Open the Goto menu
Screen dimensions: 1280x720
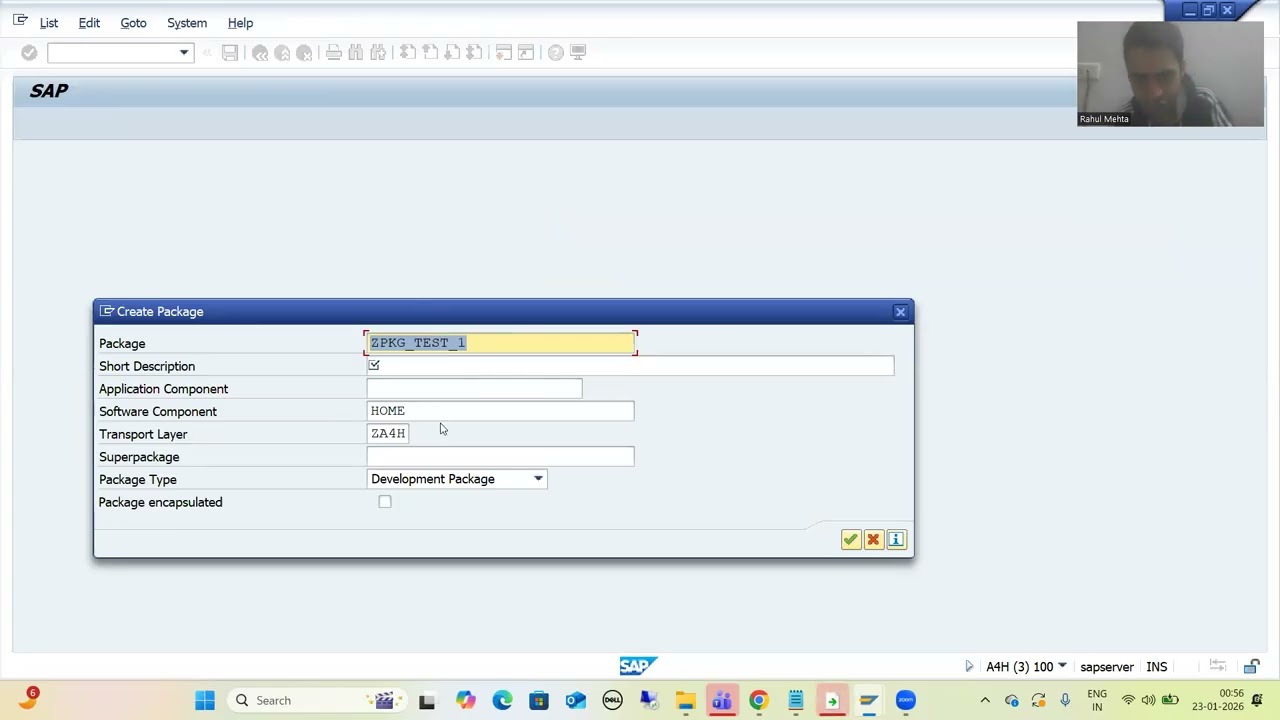coord(133,23)
